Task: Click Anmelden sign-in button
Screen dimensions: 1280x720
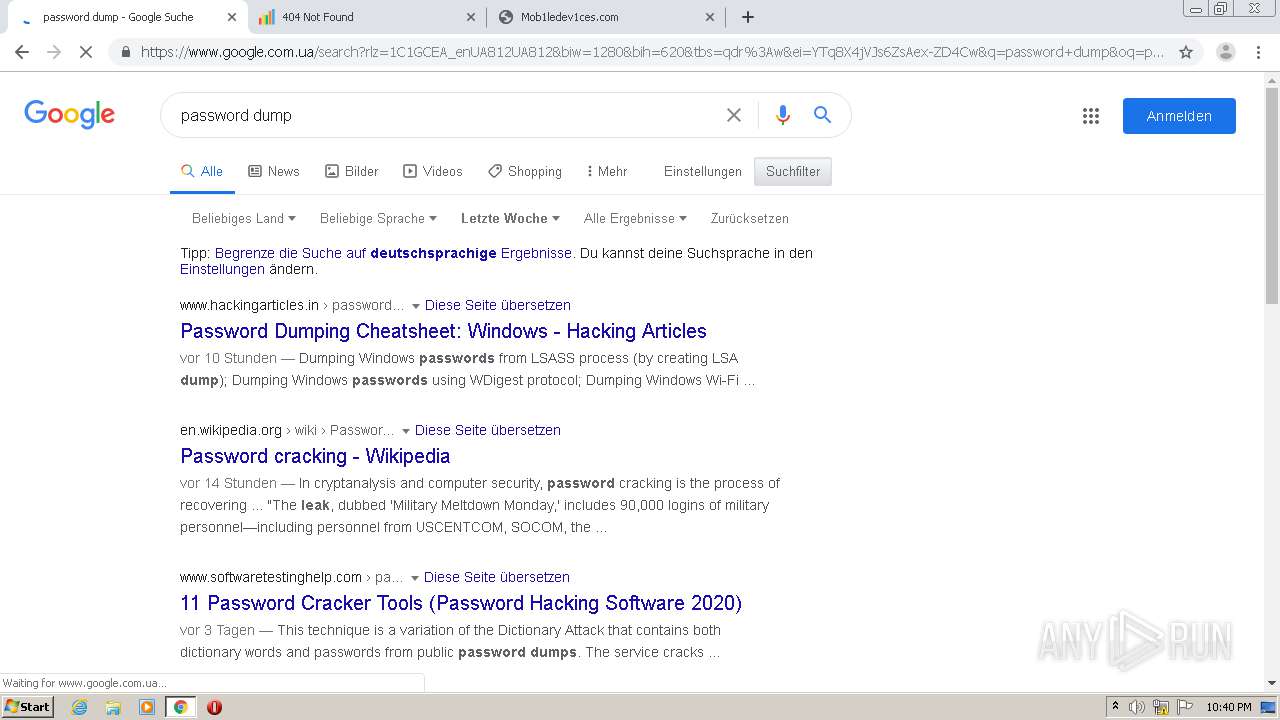Action: click(1179, 116)
